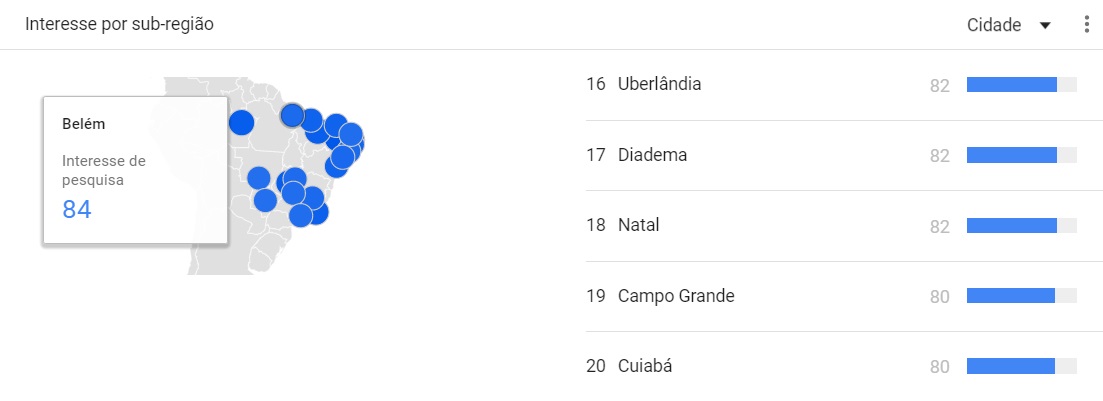Open the Cuiabá list entry
This screenshot has width=1103, height=401.
[645, 366]
